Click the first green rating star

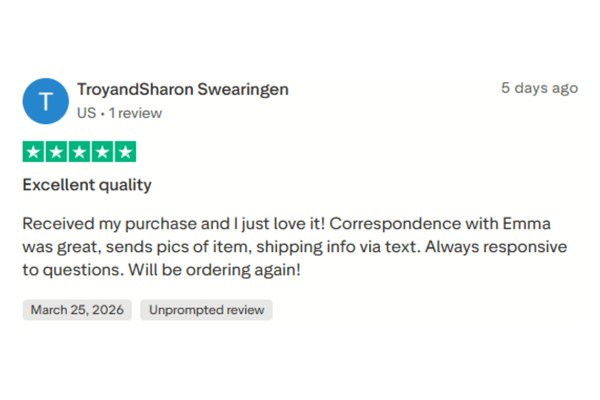(33, 152)
